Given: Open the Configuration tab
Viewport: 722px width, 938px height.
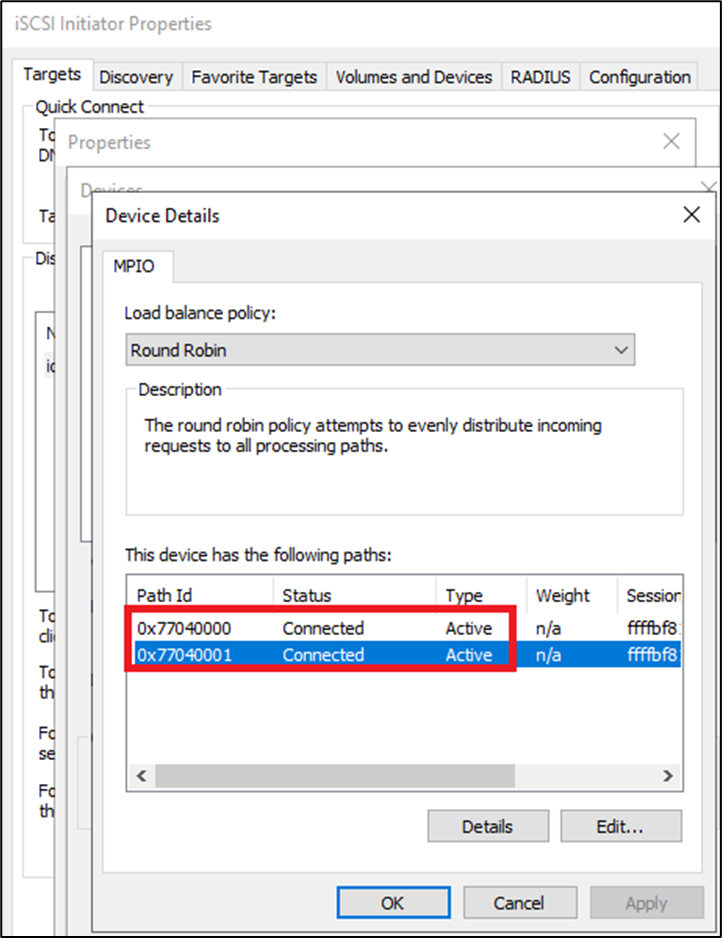Looking at the screenshot, I should coord(639,77).
